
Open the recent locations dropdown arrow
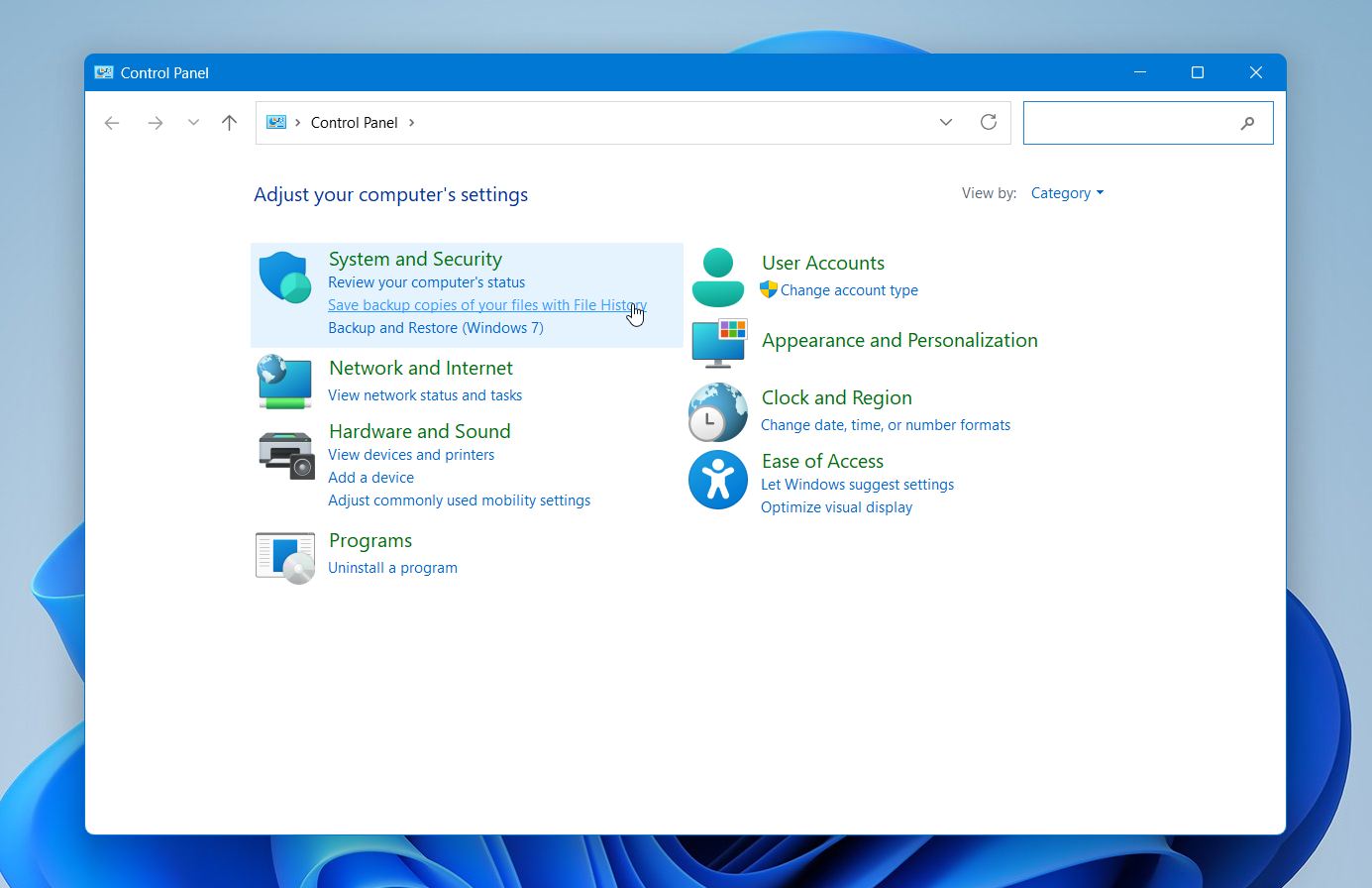pyautogui.click(x=193, y=123)
